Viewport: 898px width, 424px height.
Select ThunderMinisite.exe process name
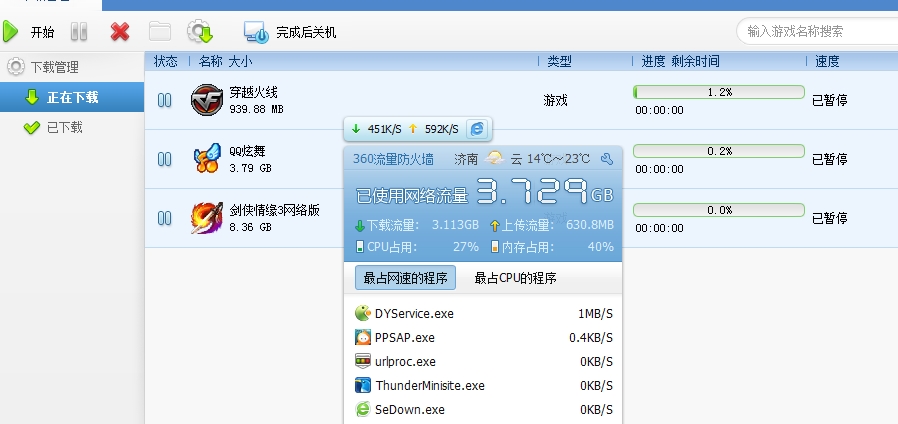pos(430,386)
